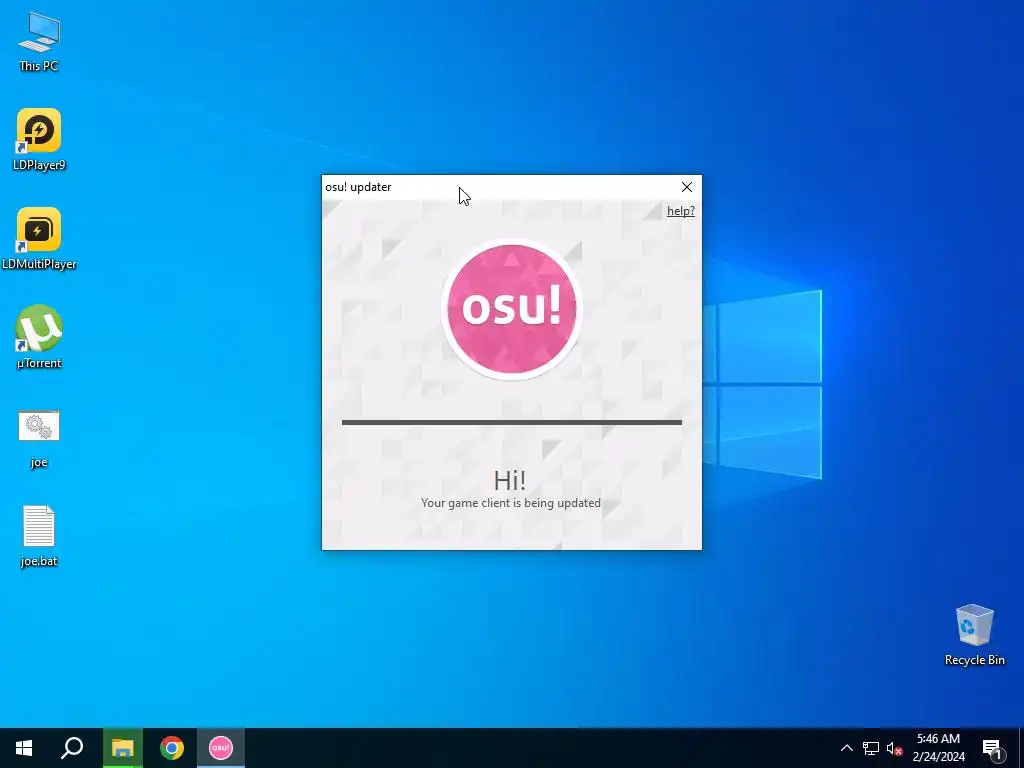The image size is (1024, 768).
Task: Close the osu! updater window
Action: tap(686, 187)
